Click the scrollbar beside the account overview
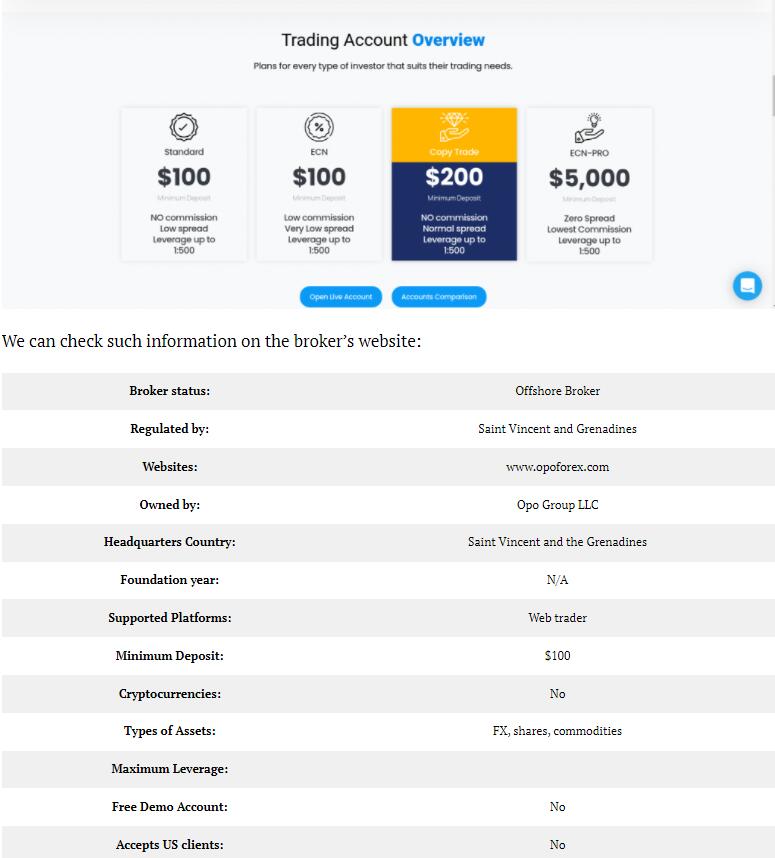Image resolution: width=775 pixels, height=858 pixels. point(771,95)
